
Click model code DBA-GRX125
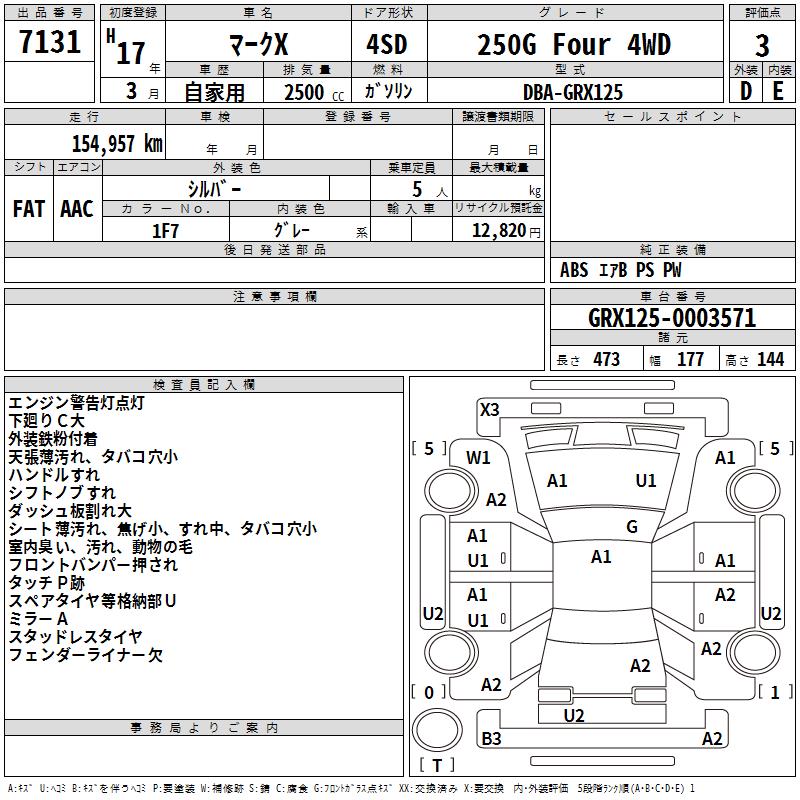click(573, 92)
